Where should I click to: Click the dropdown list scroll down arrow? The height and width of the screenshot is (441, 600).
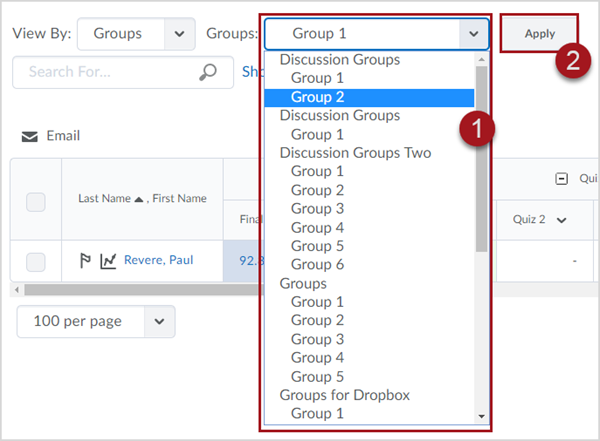point(481,416)
